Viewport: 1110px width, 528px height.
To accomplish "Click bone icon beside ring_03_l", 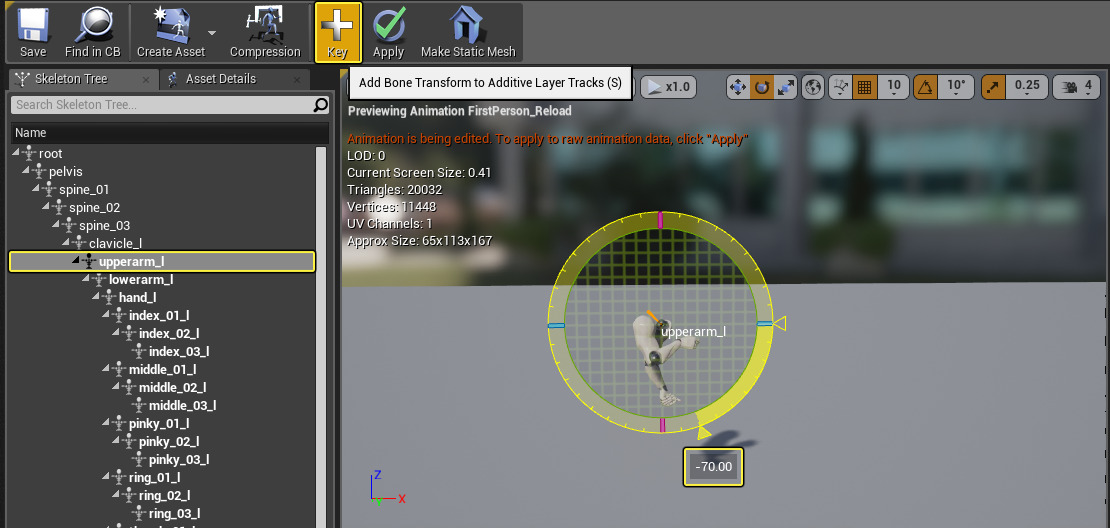I will pyautogui.click(x=138, y=513).
